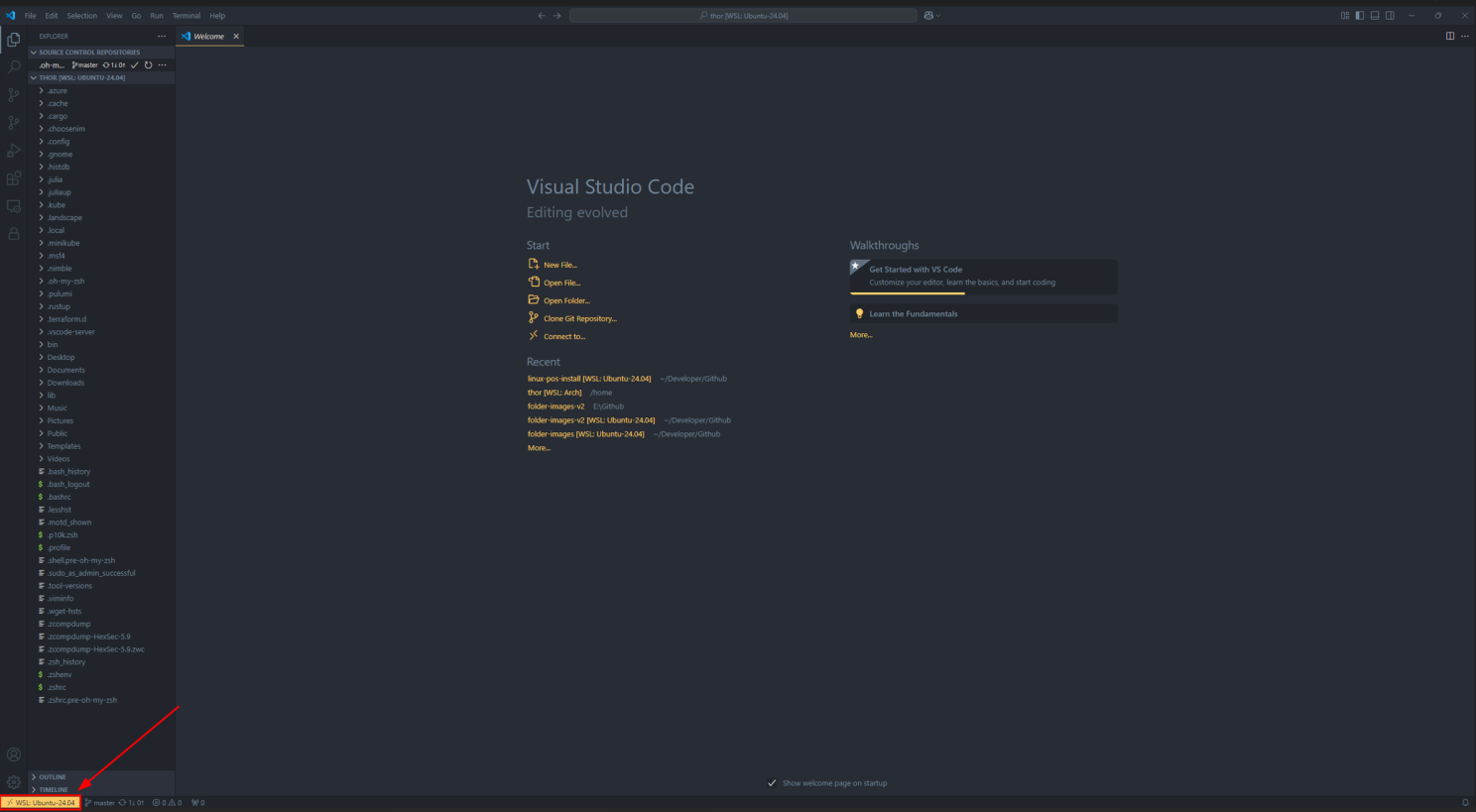This screenshot has width=1476, height=812.
Task: Go back with the left arrow in title bar
Action: pos(542,16)
